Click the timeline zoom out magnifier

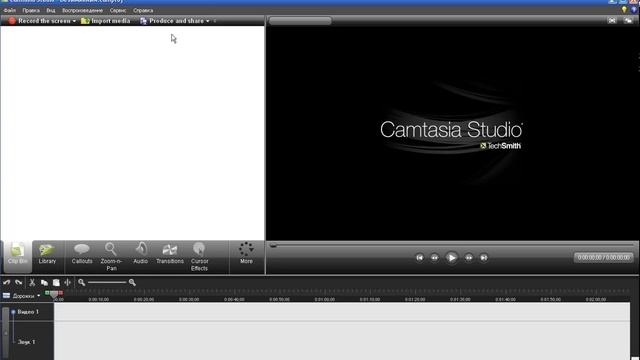click(x=82, y=282)
